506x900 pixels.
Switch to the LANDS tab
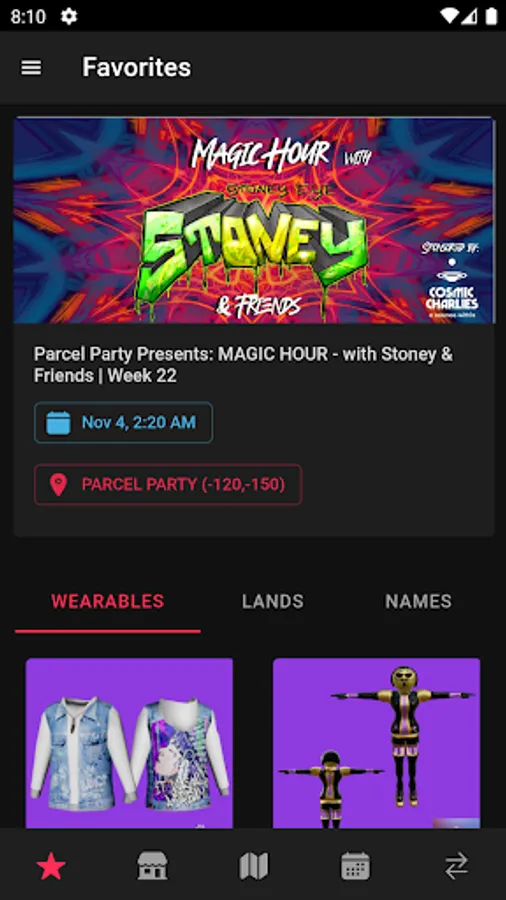[273, 602]
